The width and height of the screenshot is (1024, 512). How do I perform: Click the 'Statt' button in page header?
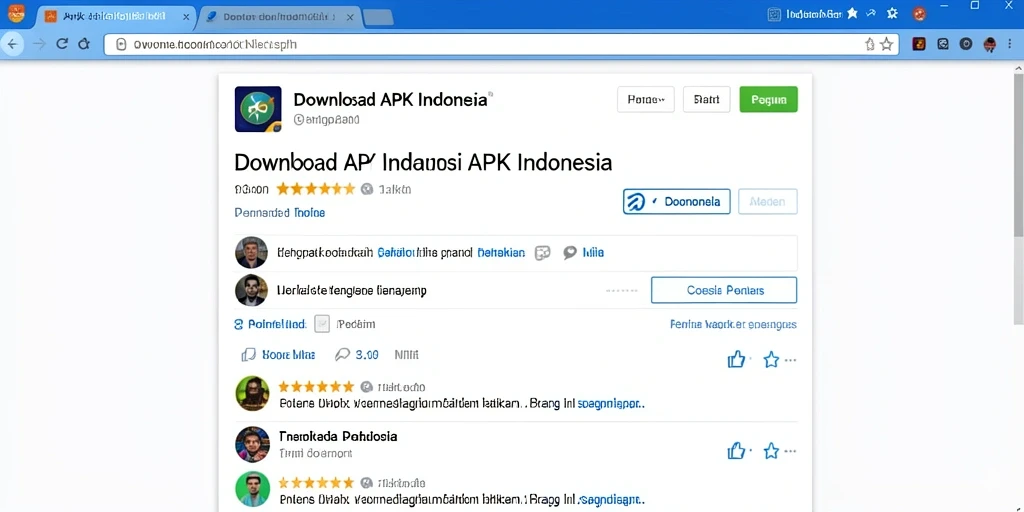pos(707,99)
